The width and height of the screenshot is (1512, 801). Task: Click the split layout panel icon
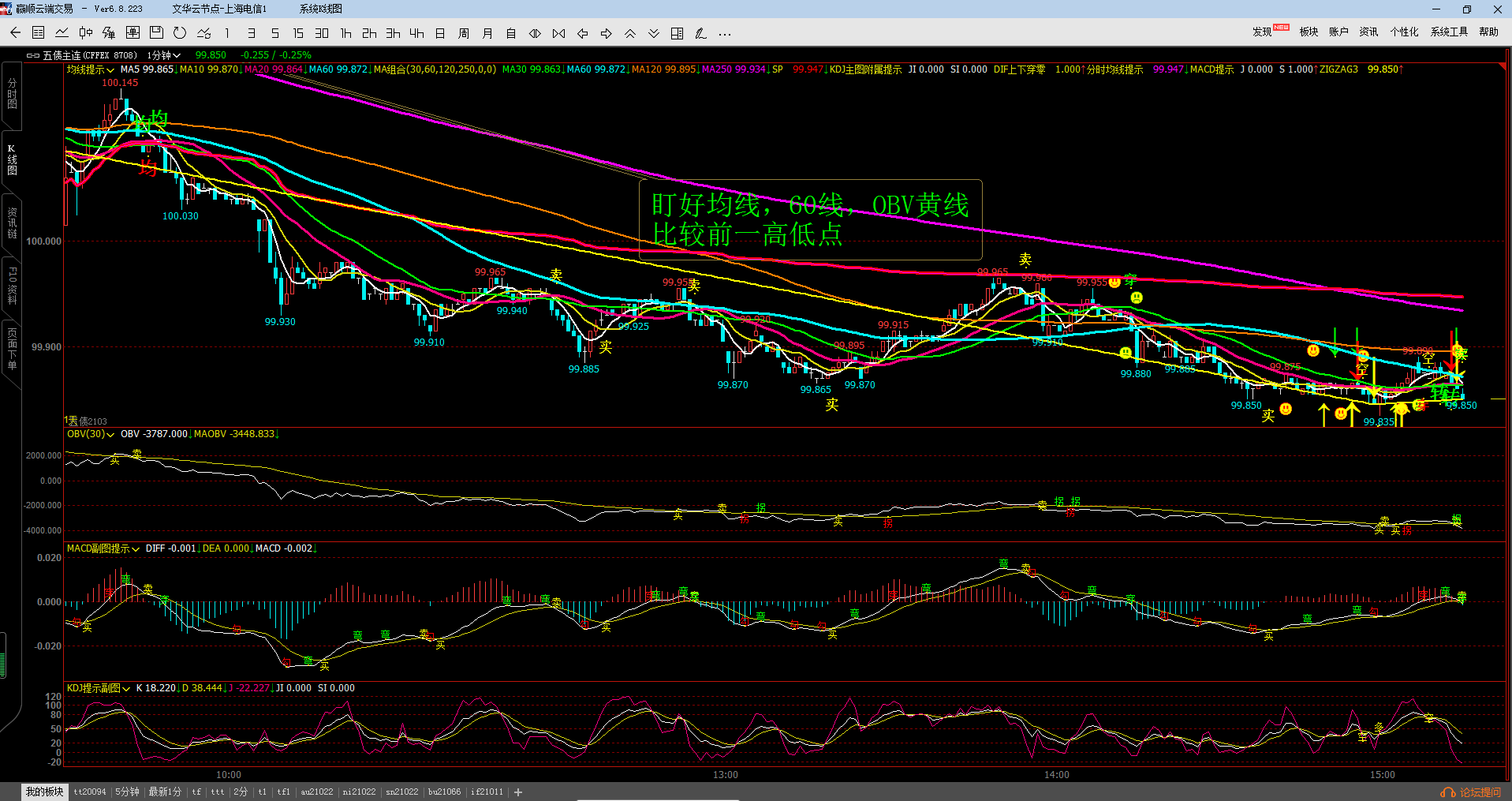click(x=677, y=33)
